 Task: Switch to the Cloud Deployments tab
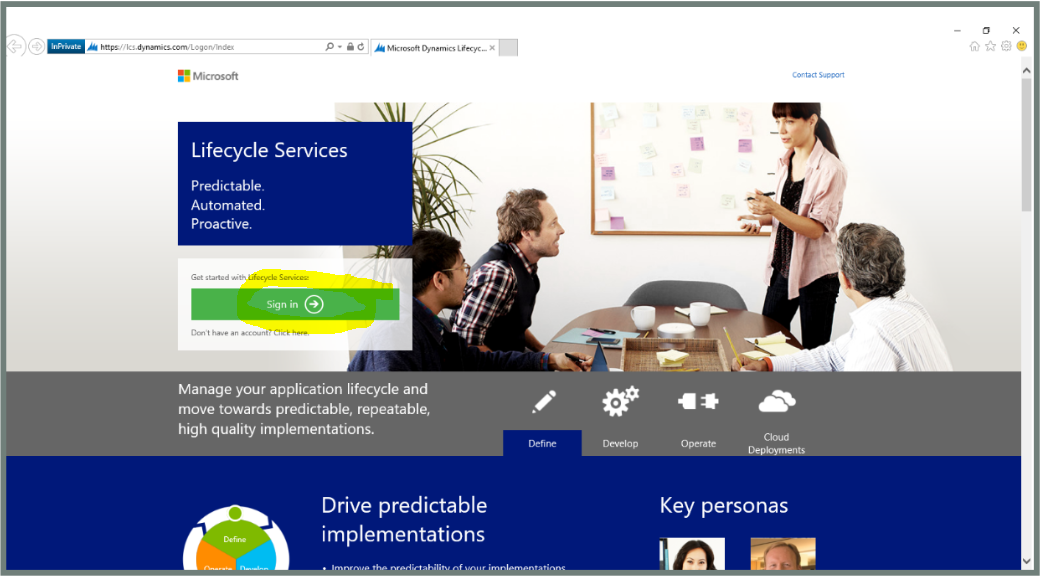[x=776, y=443]
